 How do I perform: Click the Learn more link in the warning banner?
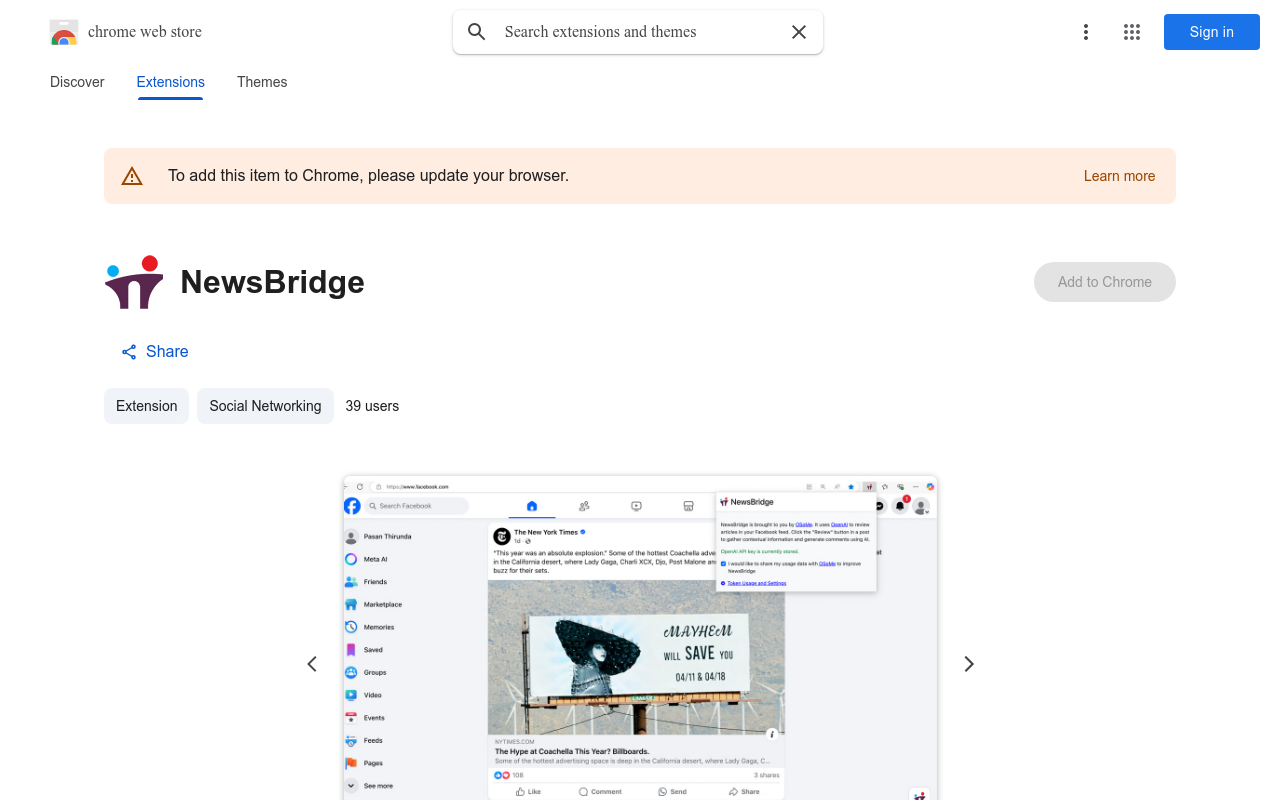(1119, 176)
